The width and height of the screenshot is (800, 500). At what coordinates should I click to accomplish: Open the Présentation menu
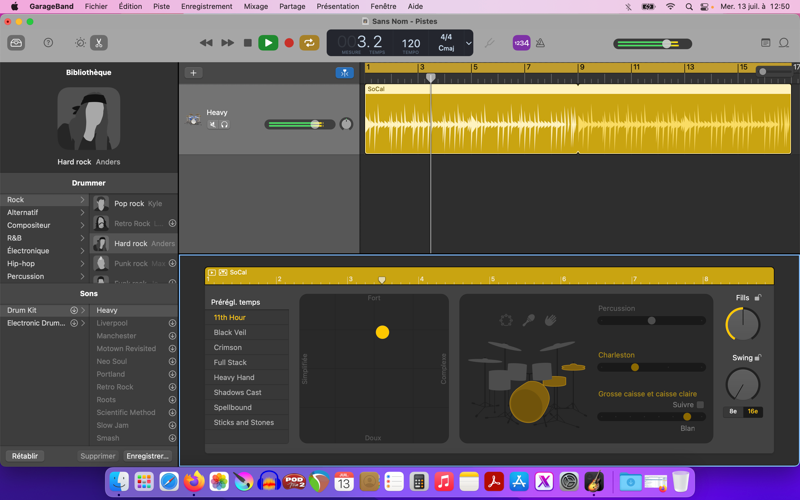(x=338, y=7)
